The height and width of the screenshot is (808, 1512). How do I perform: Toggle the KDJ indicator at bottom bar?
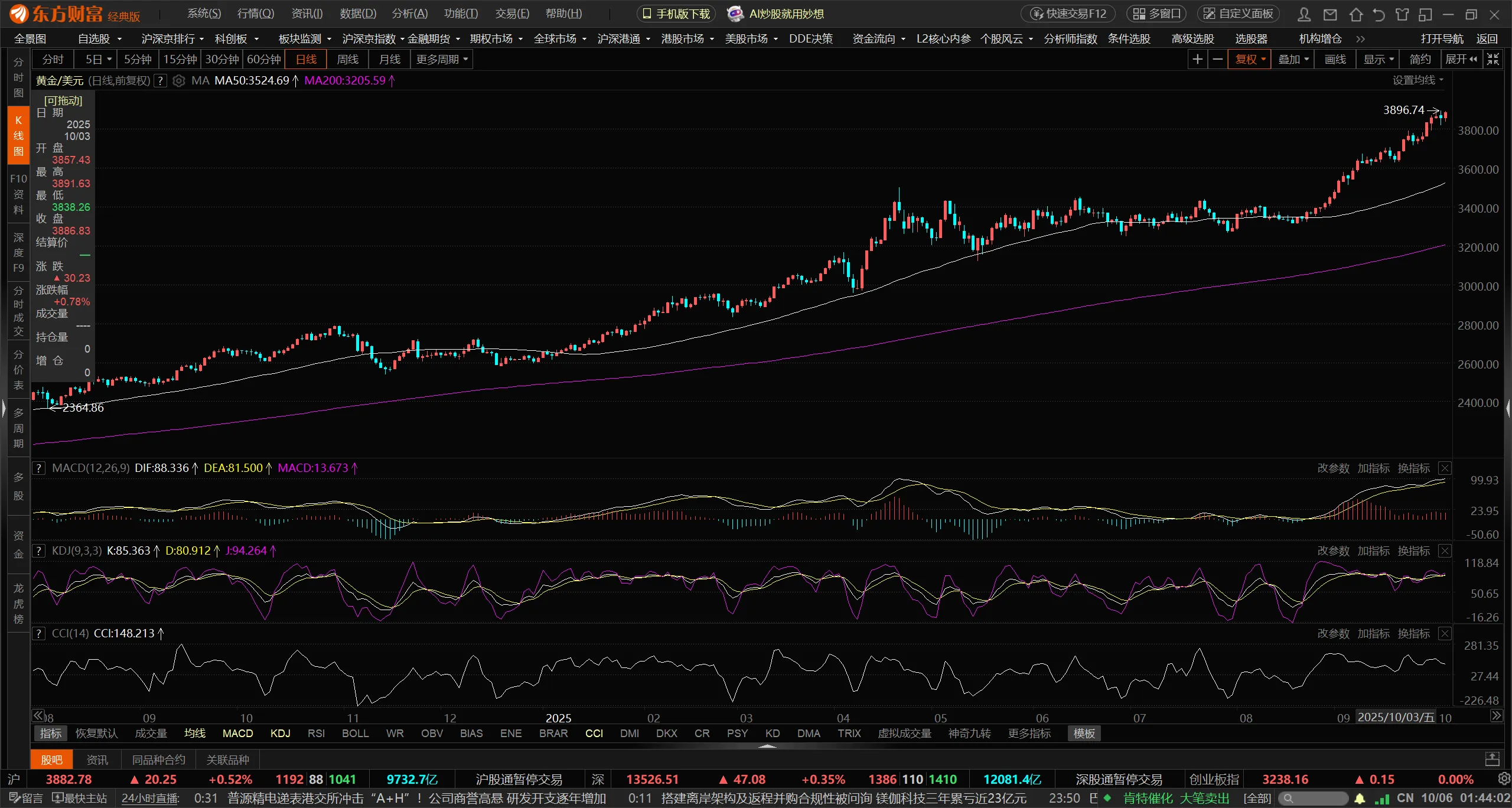coord(280,734)
